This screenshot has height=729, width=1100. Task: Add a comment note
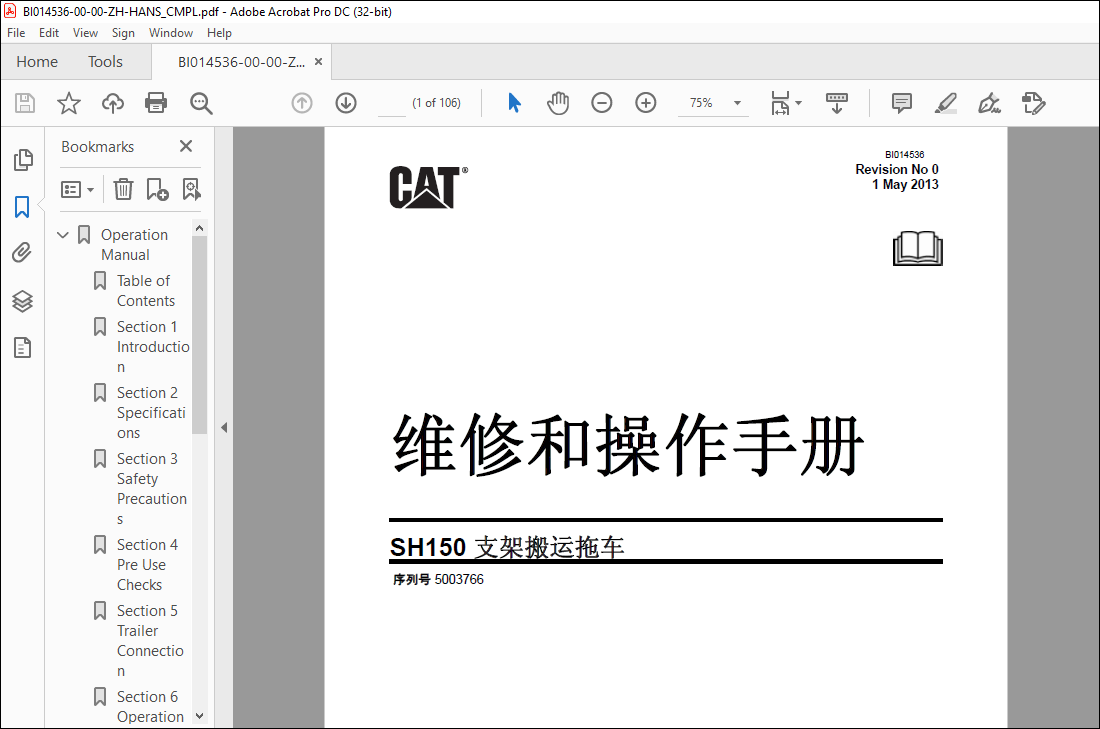(x=901, y=103)
